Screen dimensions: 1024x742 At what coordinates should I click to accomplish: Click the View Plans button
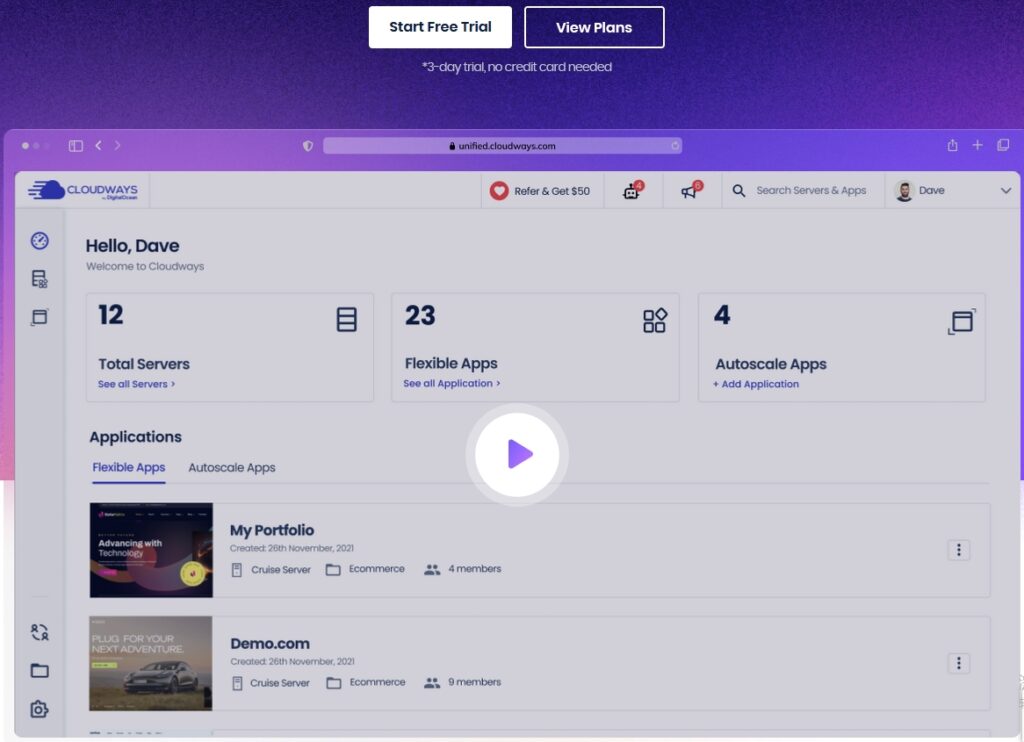point(594,27)
